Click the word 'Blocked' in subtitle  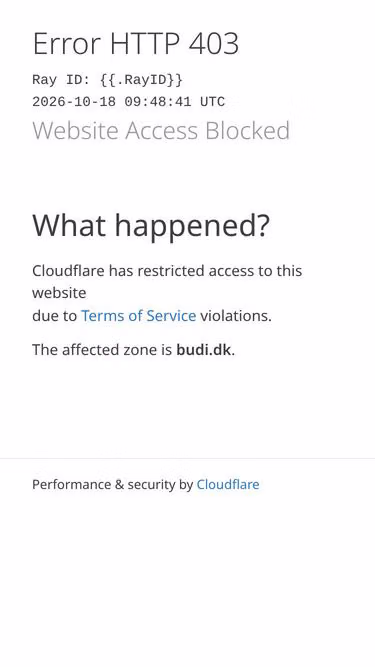click(x=247, y=130)
